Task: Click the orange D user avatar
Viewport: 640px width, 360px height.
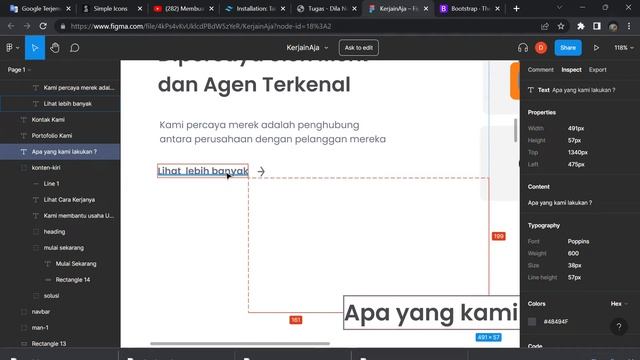Action: pos(541,48)
